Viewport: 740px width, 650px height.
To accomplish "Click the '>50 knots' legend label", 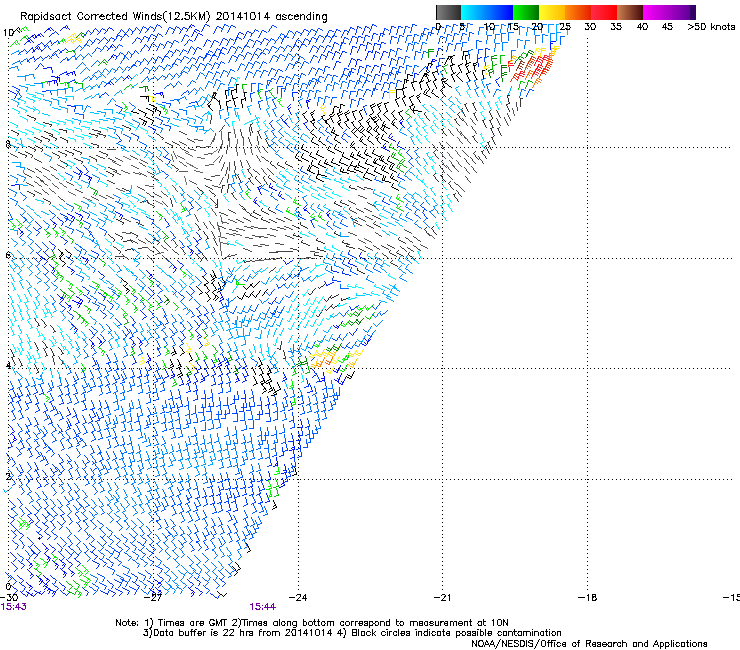I will tap(711, 27).
